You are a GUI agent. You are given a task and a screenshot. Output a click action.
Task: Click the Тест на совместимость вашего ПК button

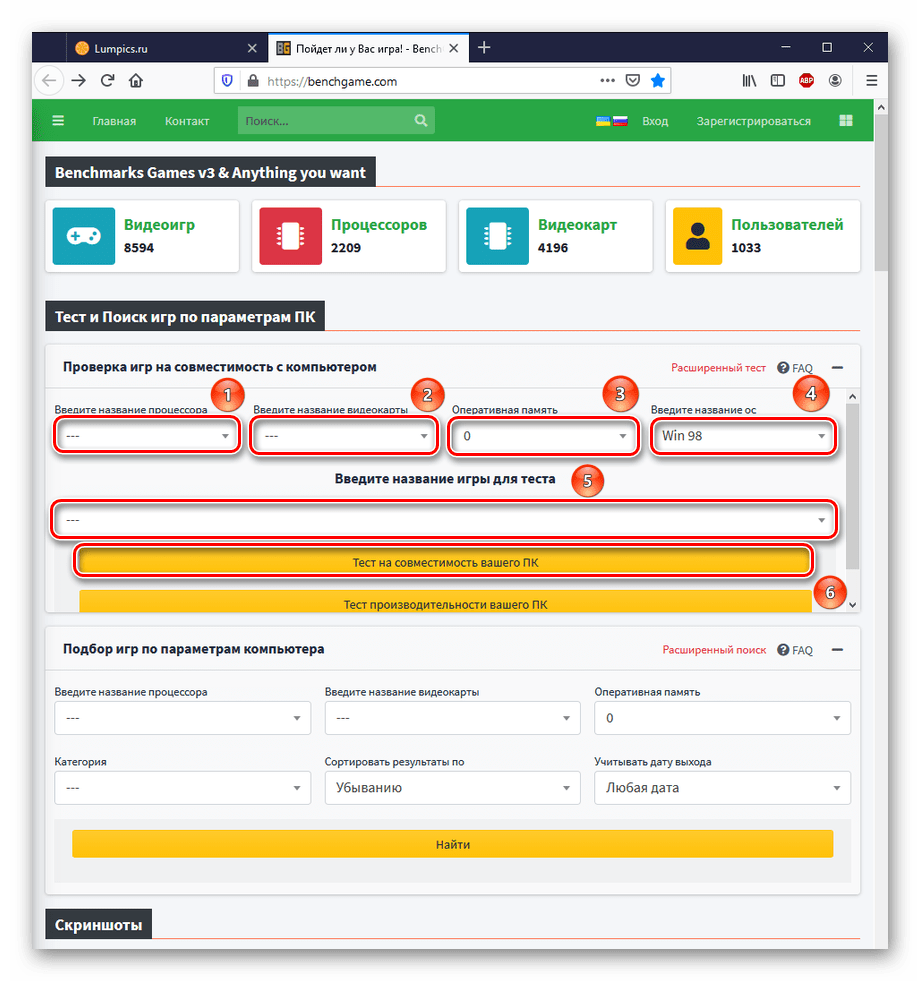click(x=444, y=563)
